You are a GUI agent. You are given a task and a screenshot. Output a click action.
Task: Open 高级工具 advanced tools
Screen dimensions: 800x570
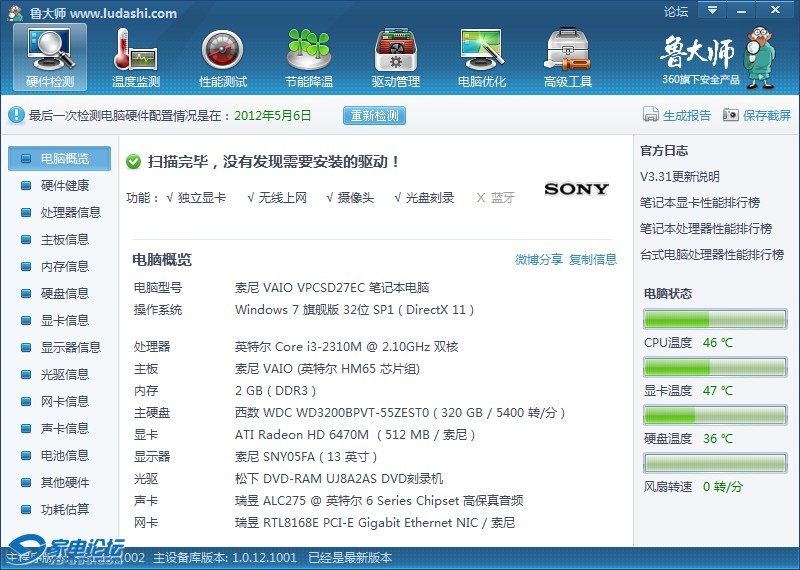click(x=568, y=57)
